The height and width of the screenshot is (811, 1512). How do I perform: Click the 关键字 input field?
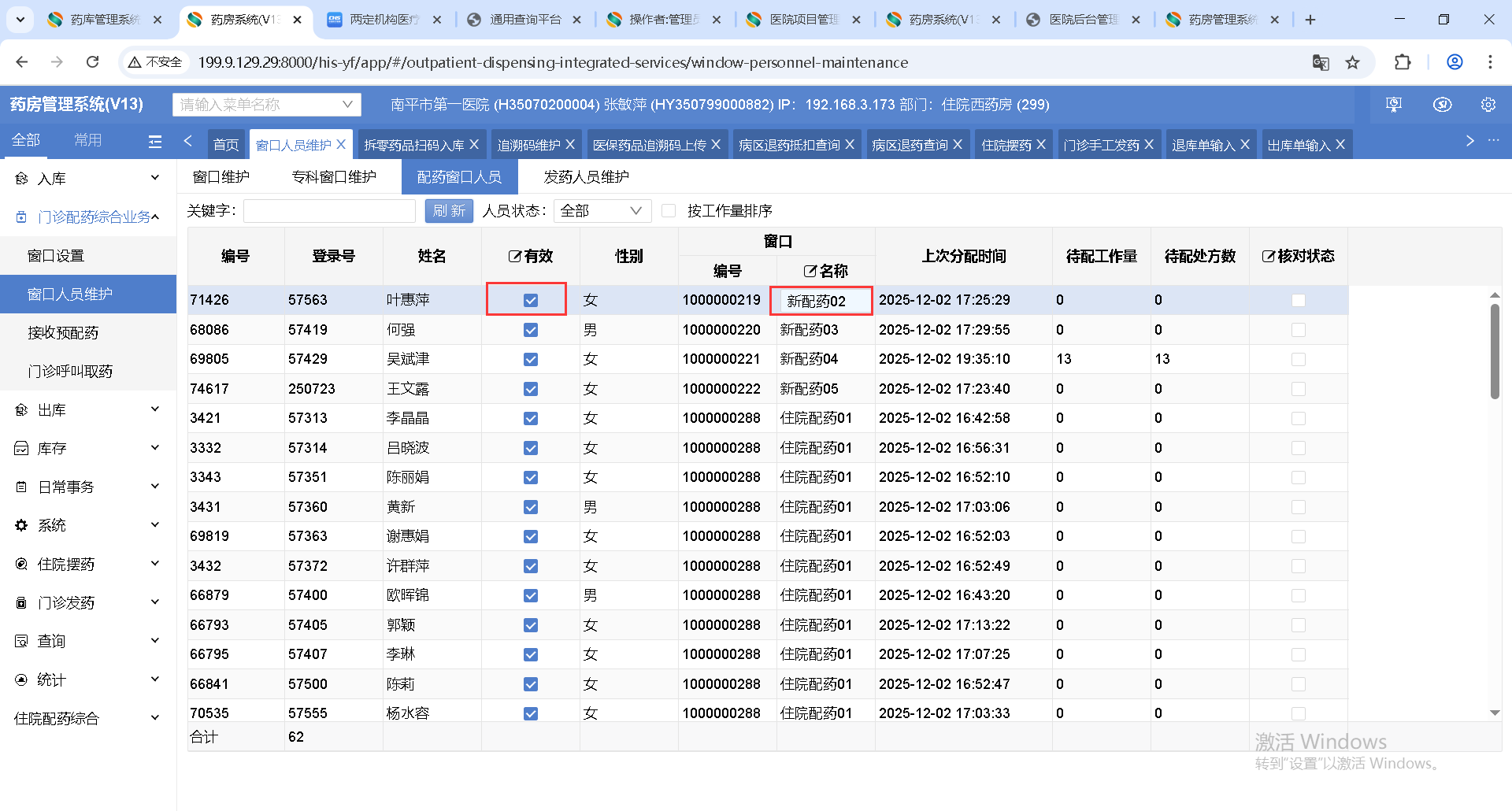coord(329,211)
